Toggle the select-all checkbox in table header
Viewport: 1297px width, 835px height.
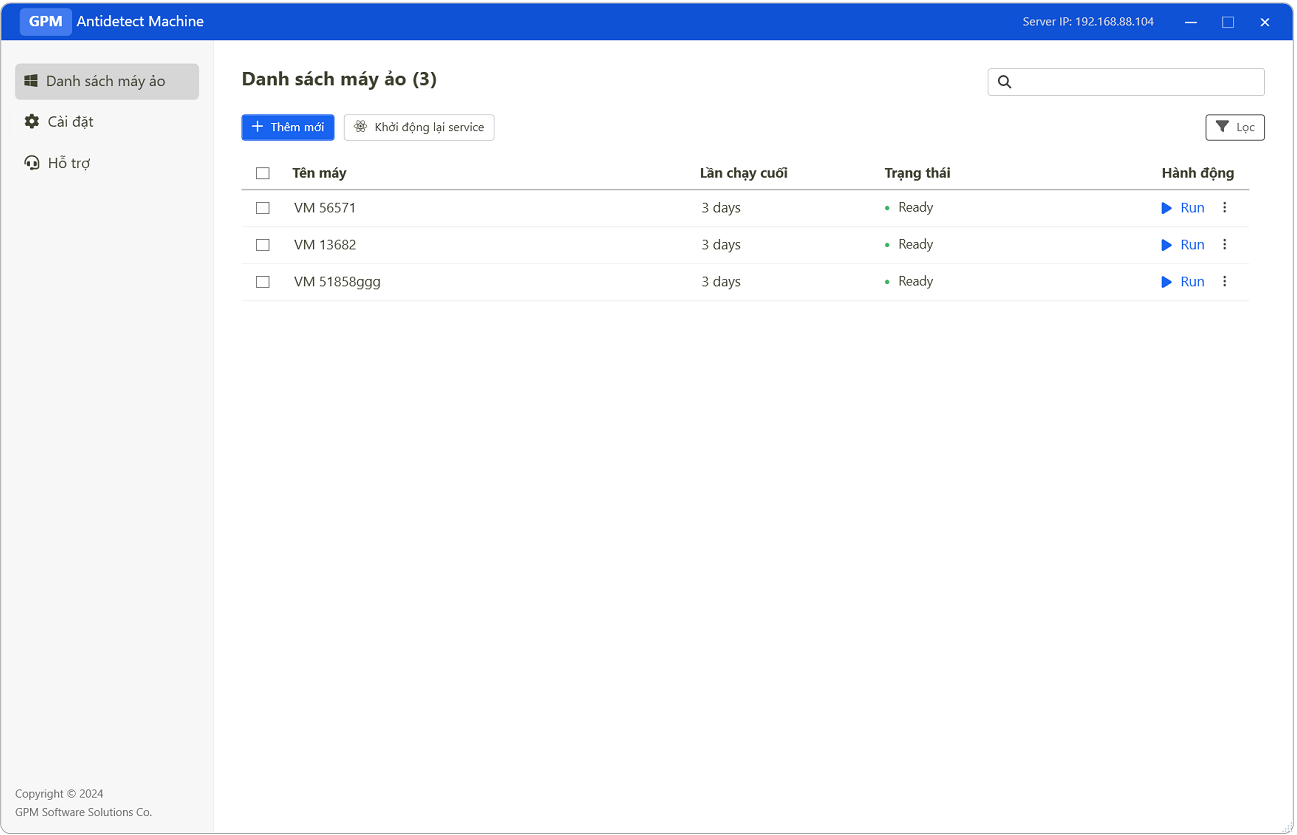click(x=263, y=173)
